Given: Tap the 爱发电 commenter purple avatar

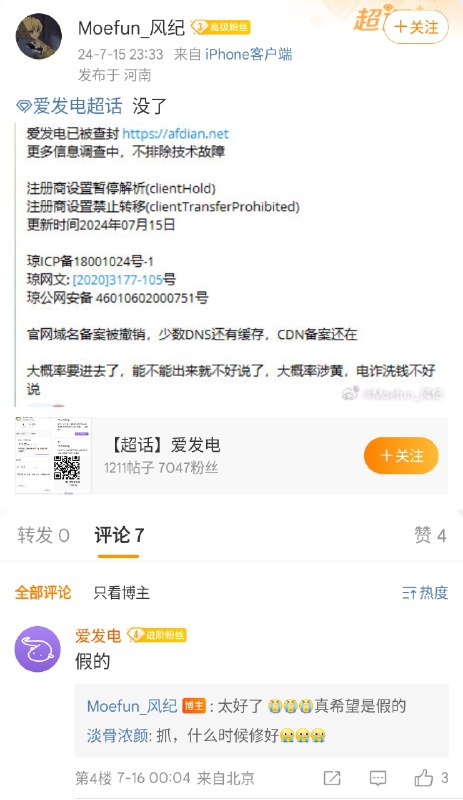Looking at the screenshot, I should [38, 649].
